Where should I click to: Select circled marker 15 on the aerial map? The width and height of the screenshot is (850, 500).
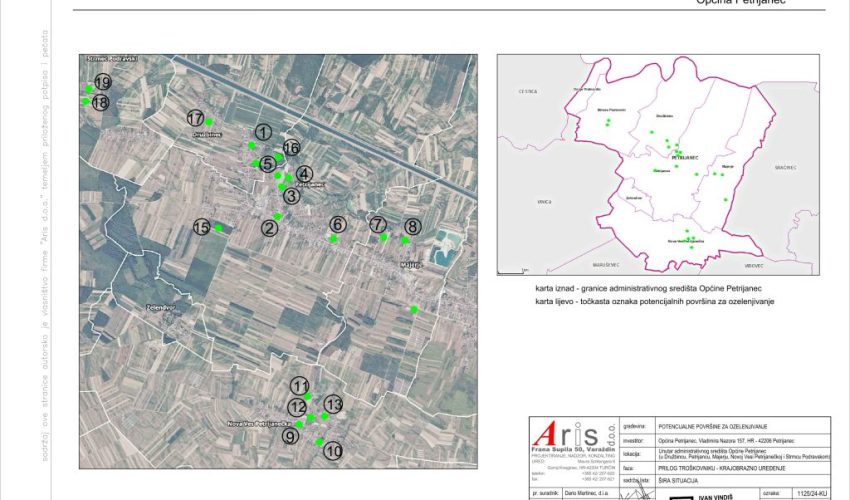coord(201,227)
